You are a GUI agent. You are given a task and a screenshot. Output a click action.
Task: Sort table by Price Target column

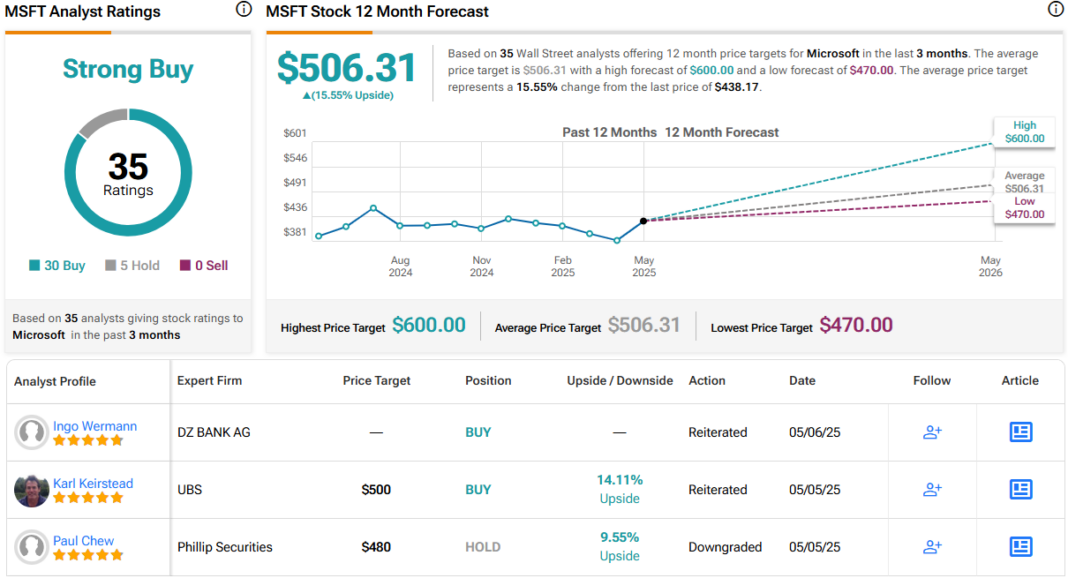coord(376,381)
